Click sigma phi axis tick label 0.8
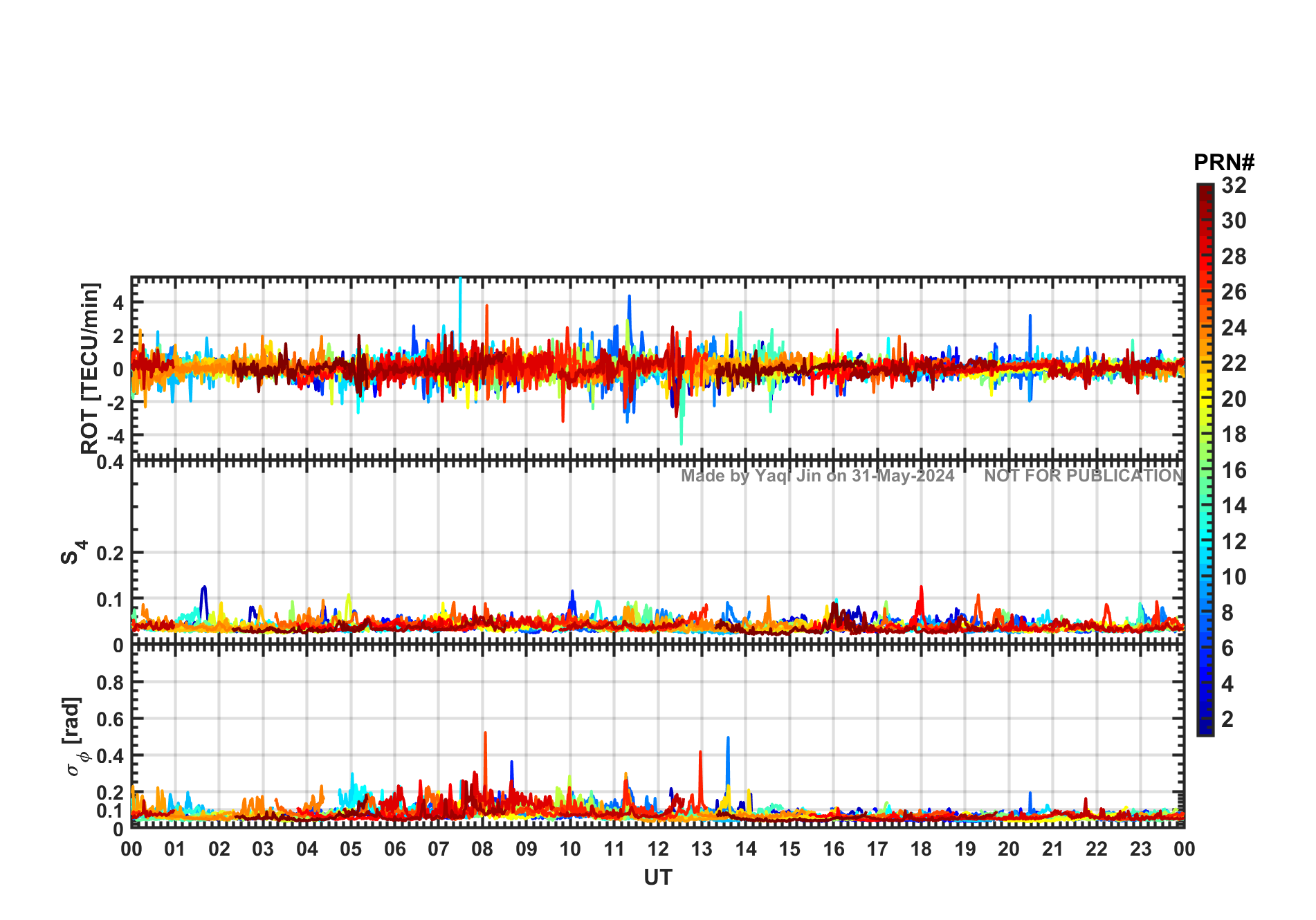The image size is (1316, 920). (111, 683)
